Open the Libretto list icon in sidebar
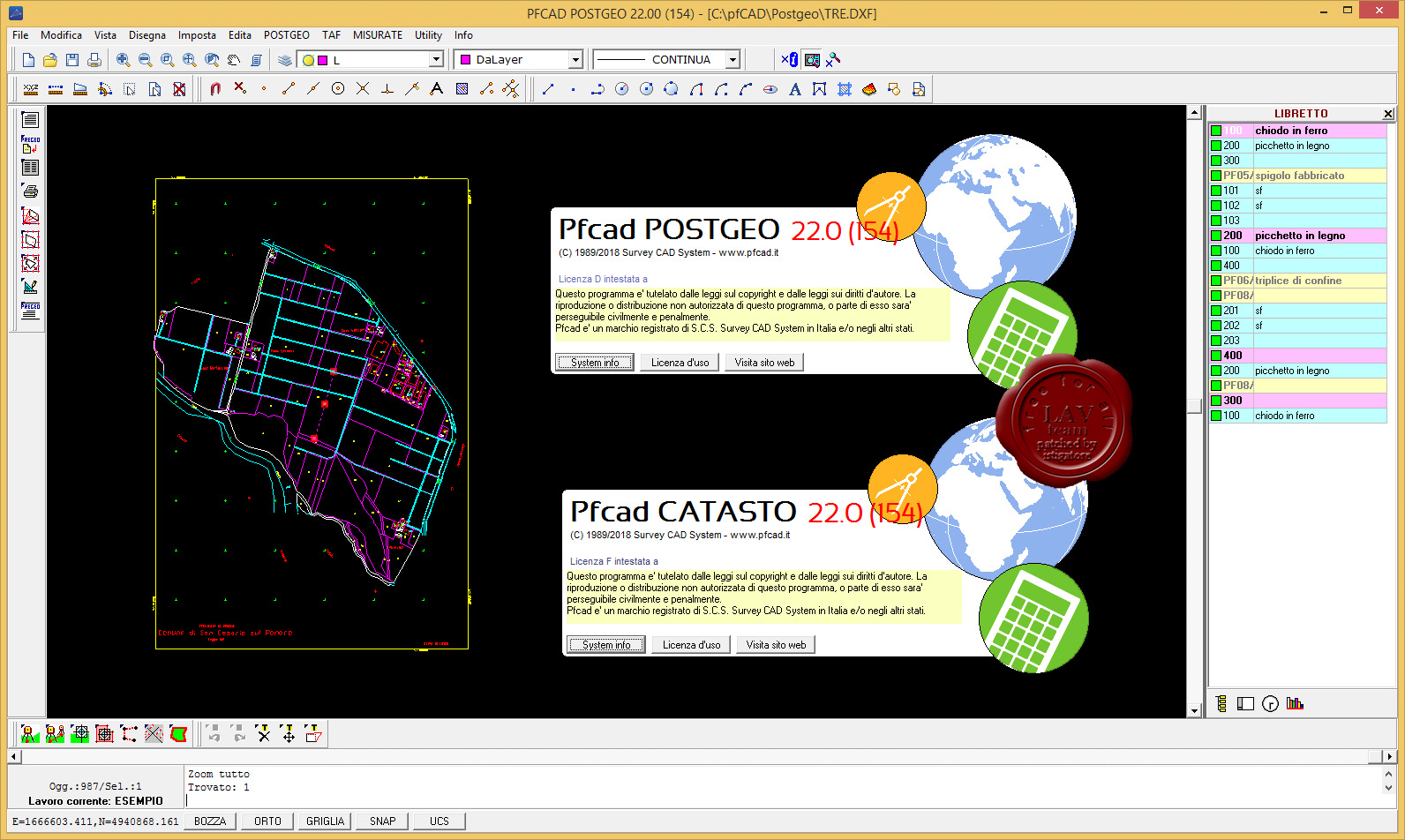The width and height of the screenshot is (1405, 840). (x=30, y=120)
